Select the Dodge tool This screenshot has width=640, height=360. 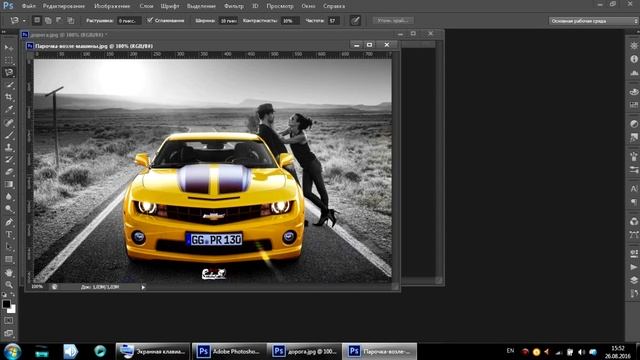pyautogui.click(x=9, y=209)
